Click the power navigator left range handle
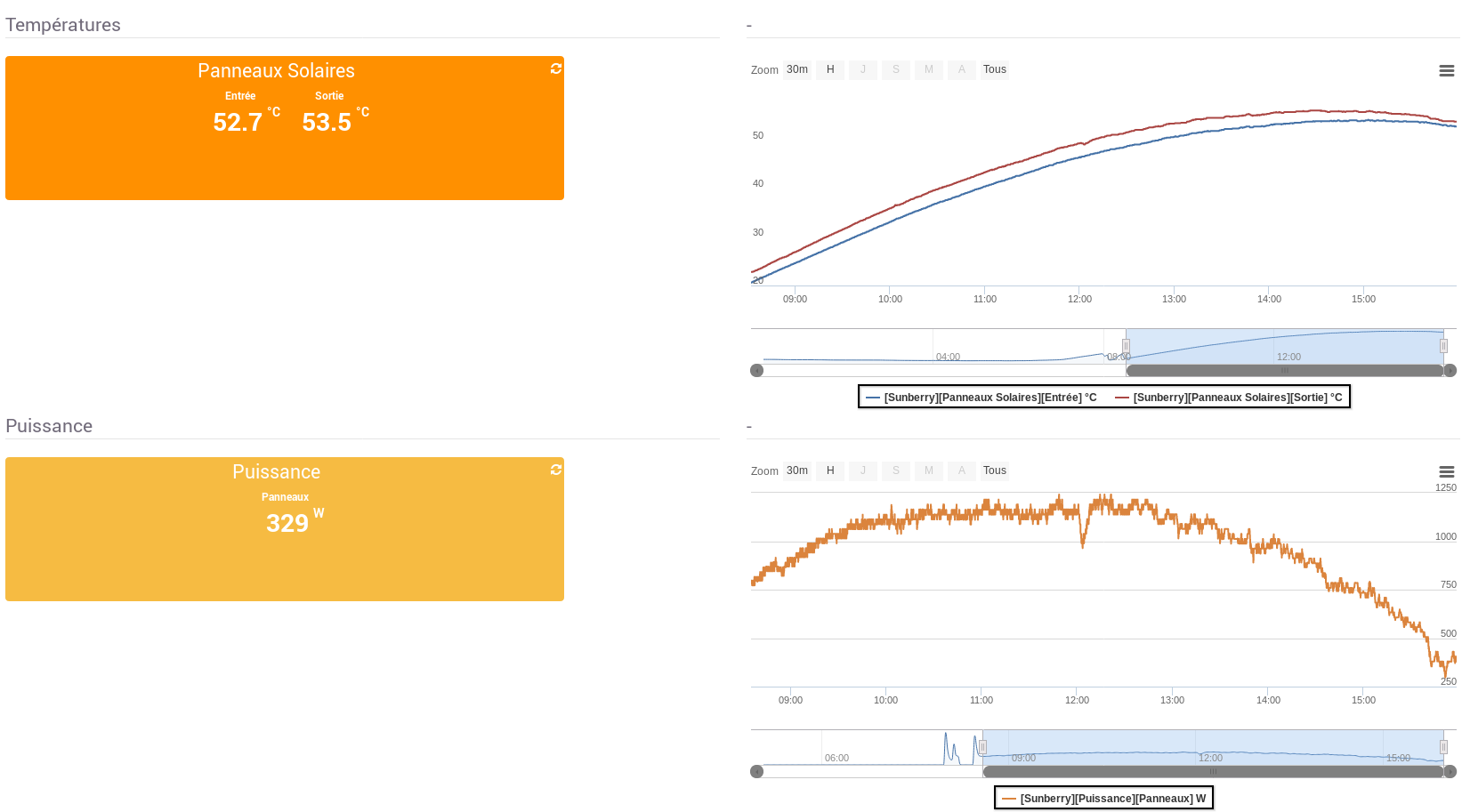 pos(982,747)
